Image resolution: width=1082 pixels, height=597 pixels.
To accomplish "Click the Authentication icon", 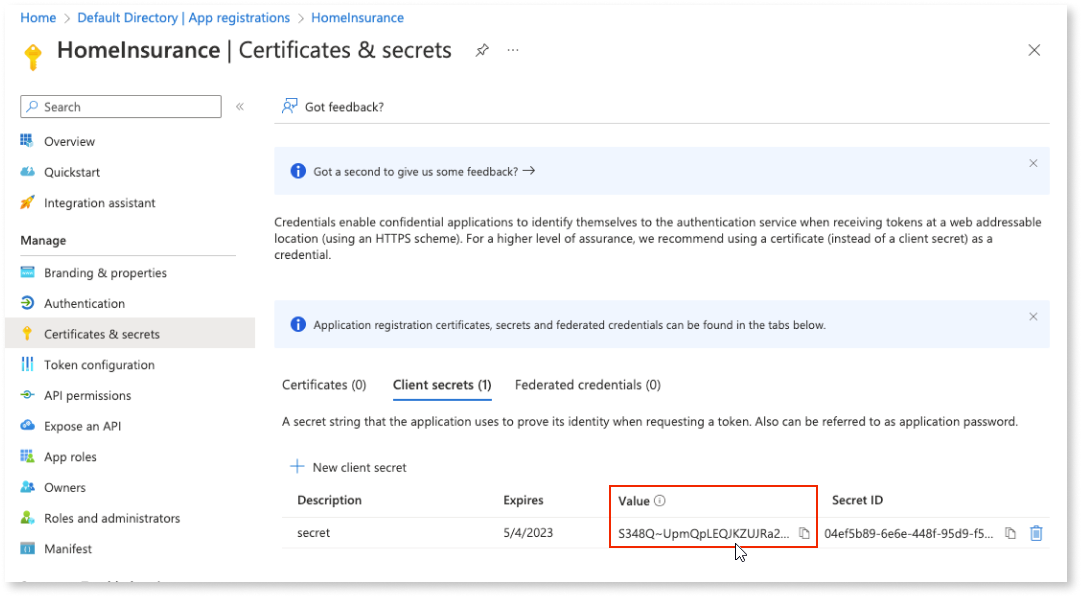I will 27,303.
